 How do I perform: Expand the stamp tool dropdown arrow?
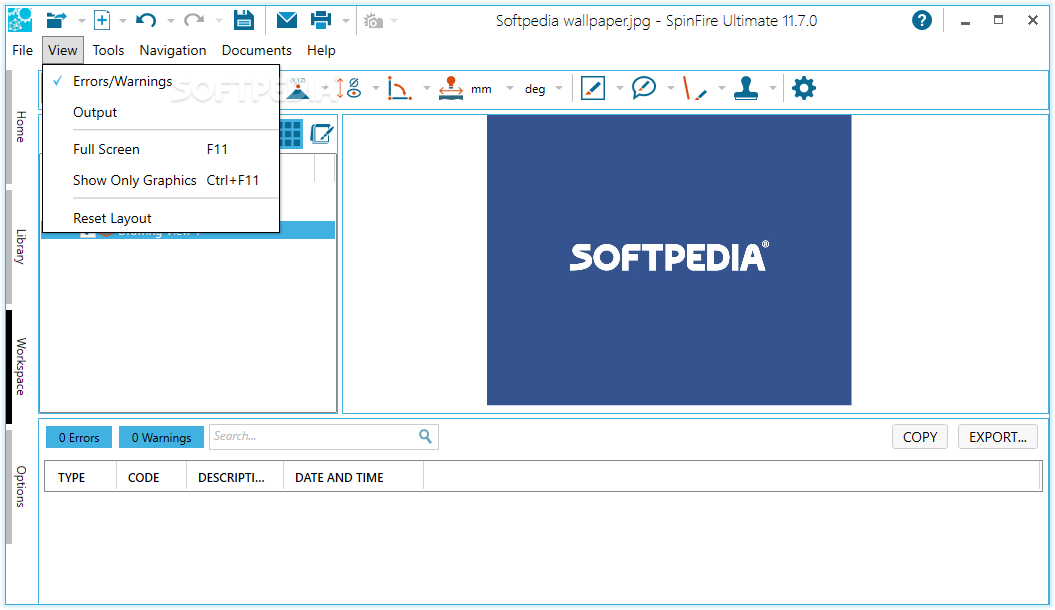pos(772,88)
